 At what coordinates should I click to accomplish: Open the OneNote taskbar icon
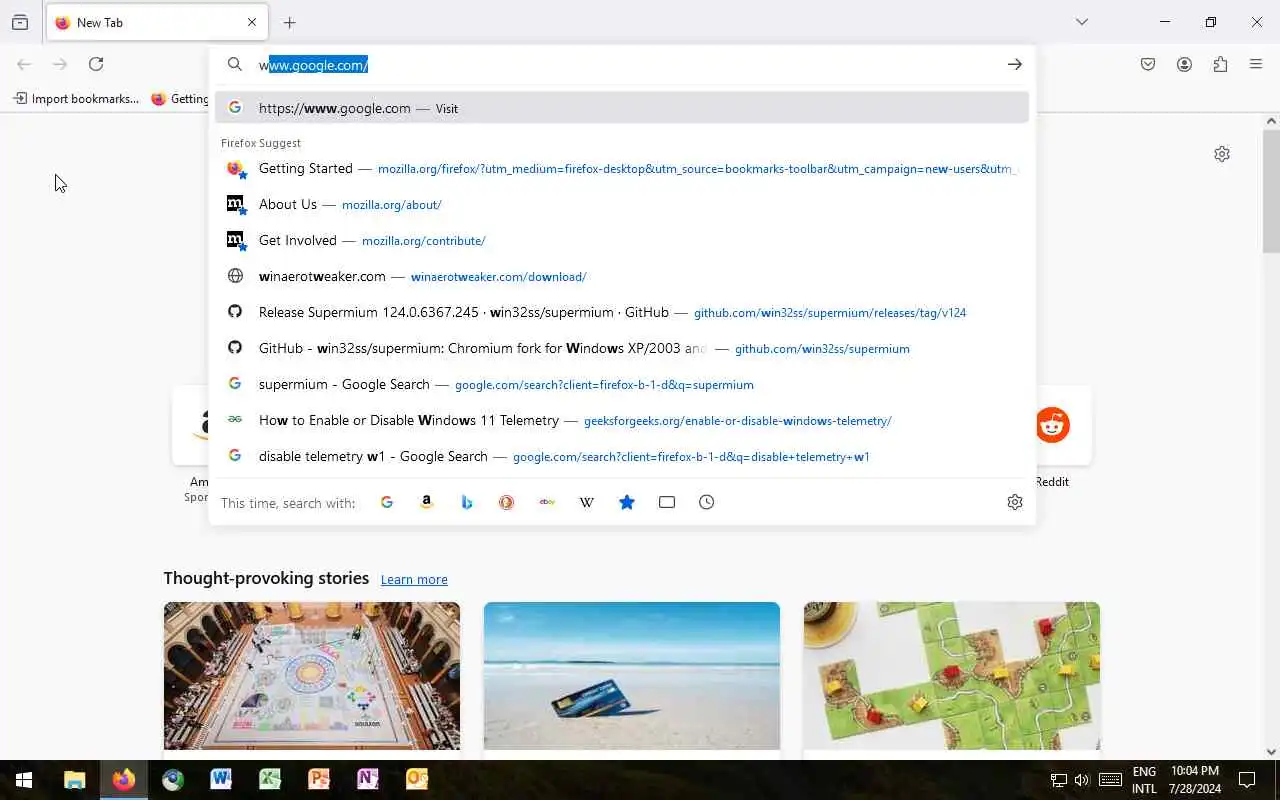click(368, 780)
